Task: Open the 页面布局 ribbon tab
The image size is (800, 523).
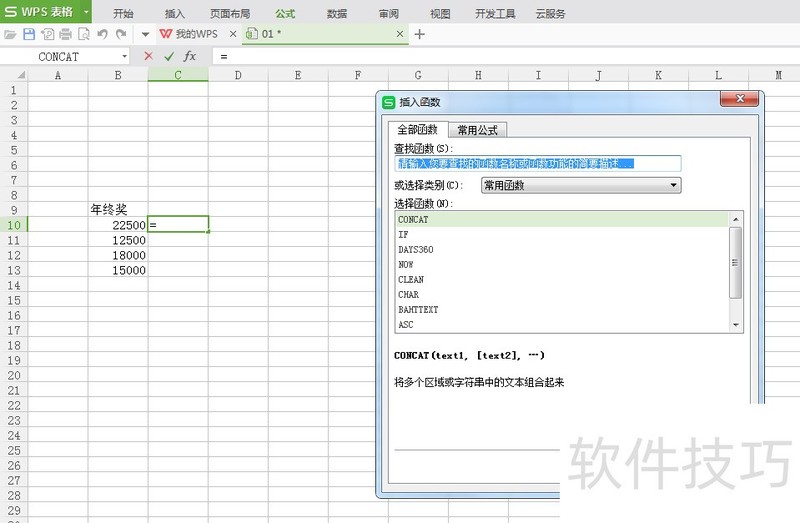Action: pos(230,14)
